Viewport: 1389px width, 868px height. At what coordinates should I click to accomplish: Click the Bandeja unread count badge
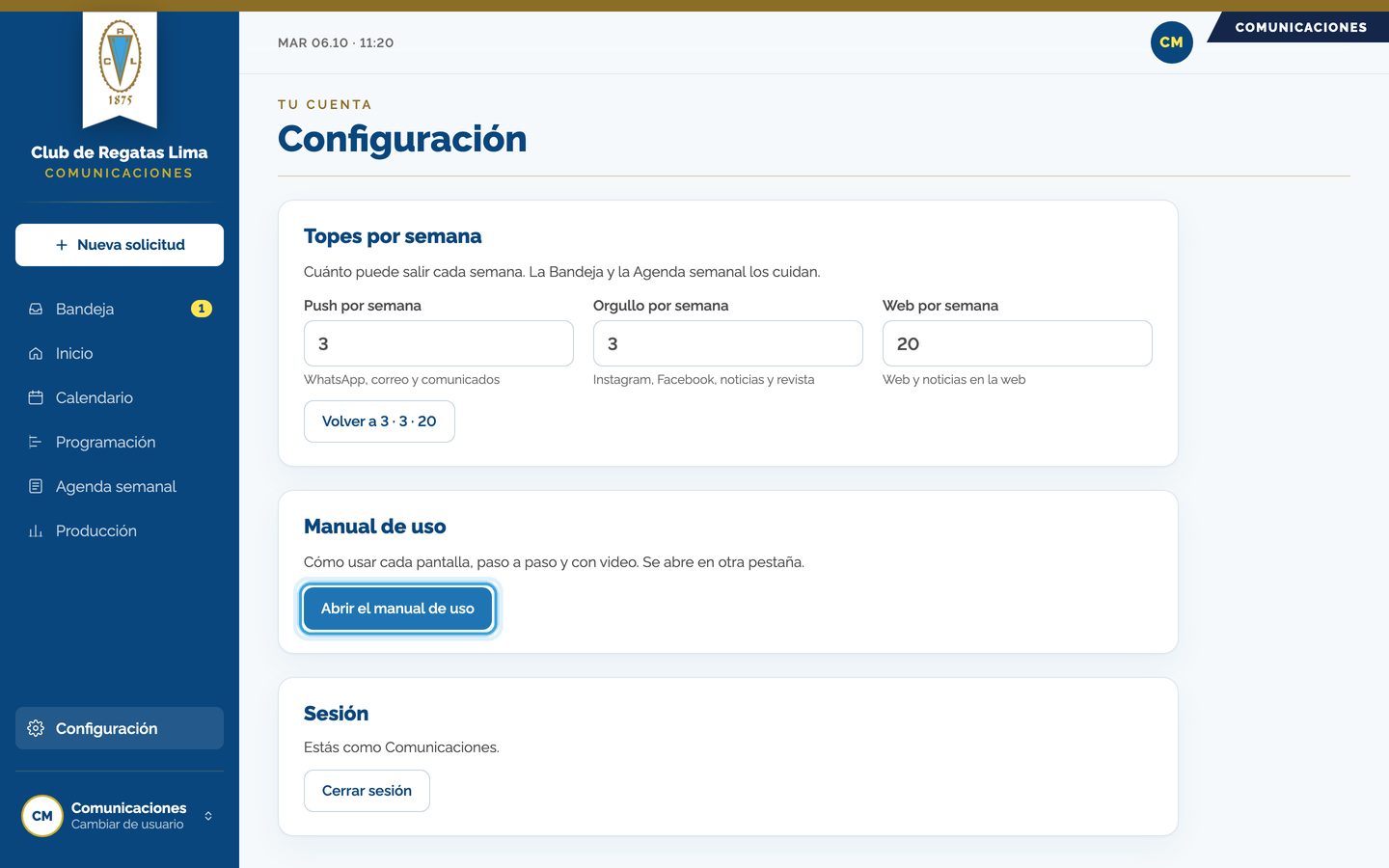click(x=201, y=309)
